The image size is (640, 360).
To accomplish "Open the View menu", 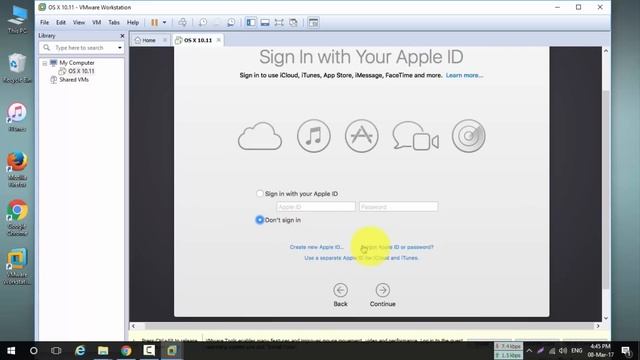I will pos(79,22).
